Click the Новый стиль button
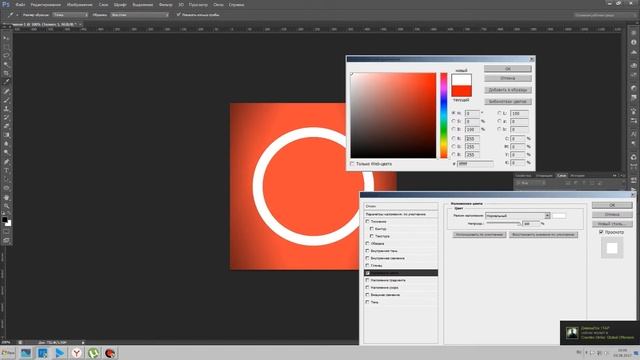Screen dimensions: 640x360 click(612, 224)
